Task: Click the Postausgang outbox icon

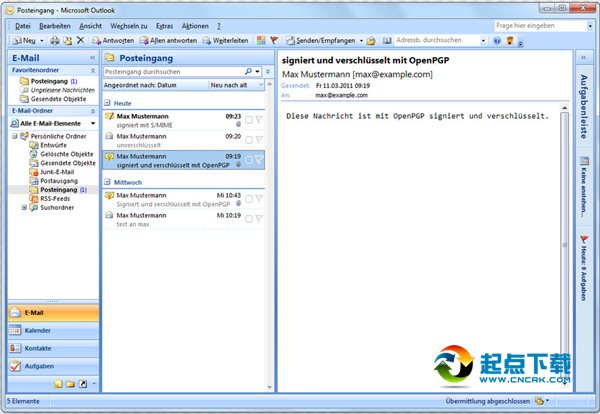Action: 34,181
